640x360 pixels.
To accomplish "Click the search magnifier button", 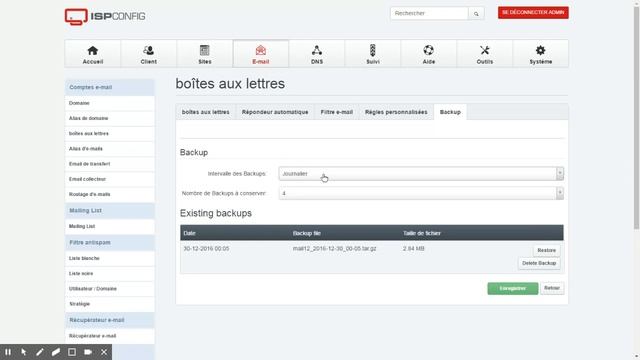I will 476,13.
